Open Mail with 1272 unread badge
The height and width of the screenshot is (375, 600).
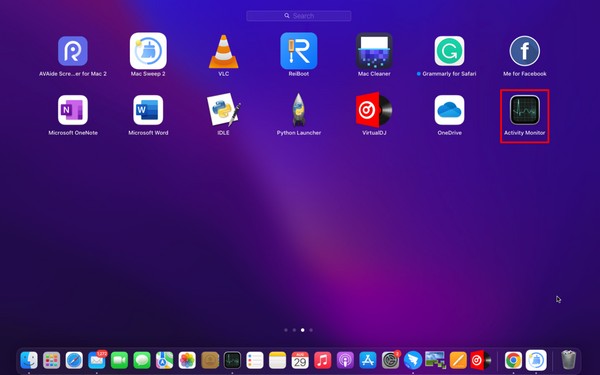[97, 360]
